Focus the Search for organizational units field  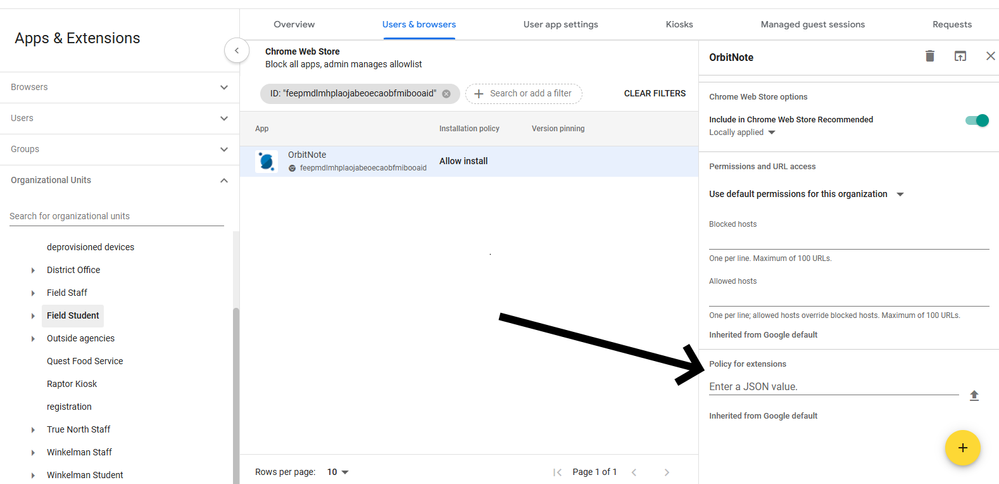[117, 217]
